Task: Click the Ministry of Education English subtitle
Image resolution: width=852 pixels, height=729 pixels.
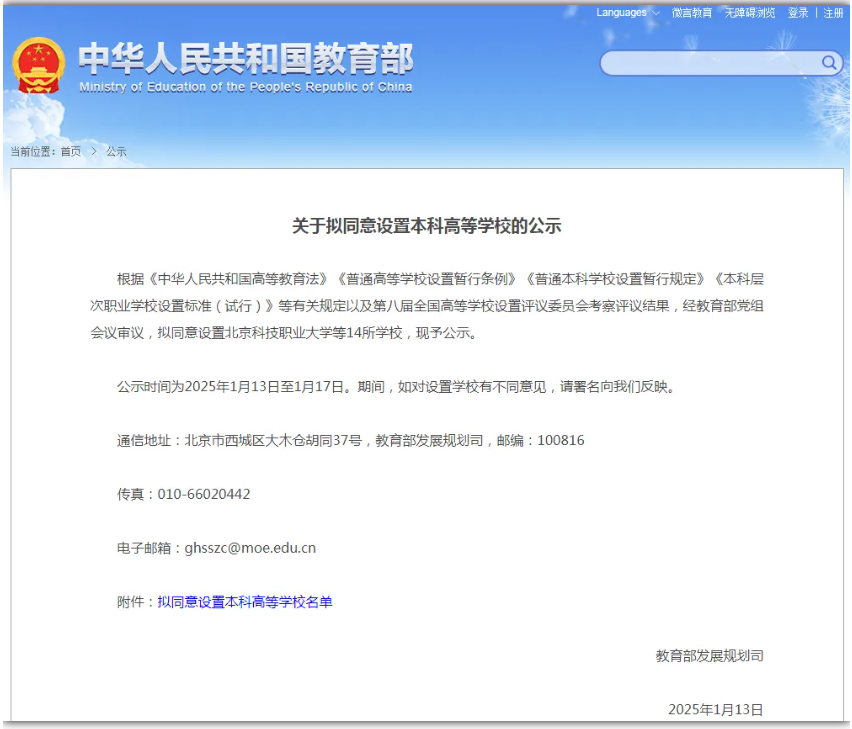Action: [246, 87]
